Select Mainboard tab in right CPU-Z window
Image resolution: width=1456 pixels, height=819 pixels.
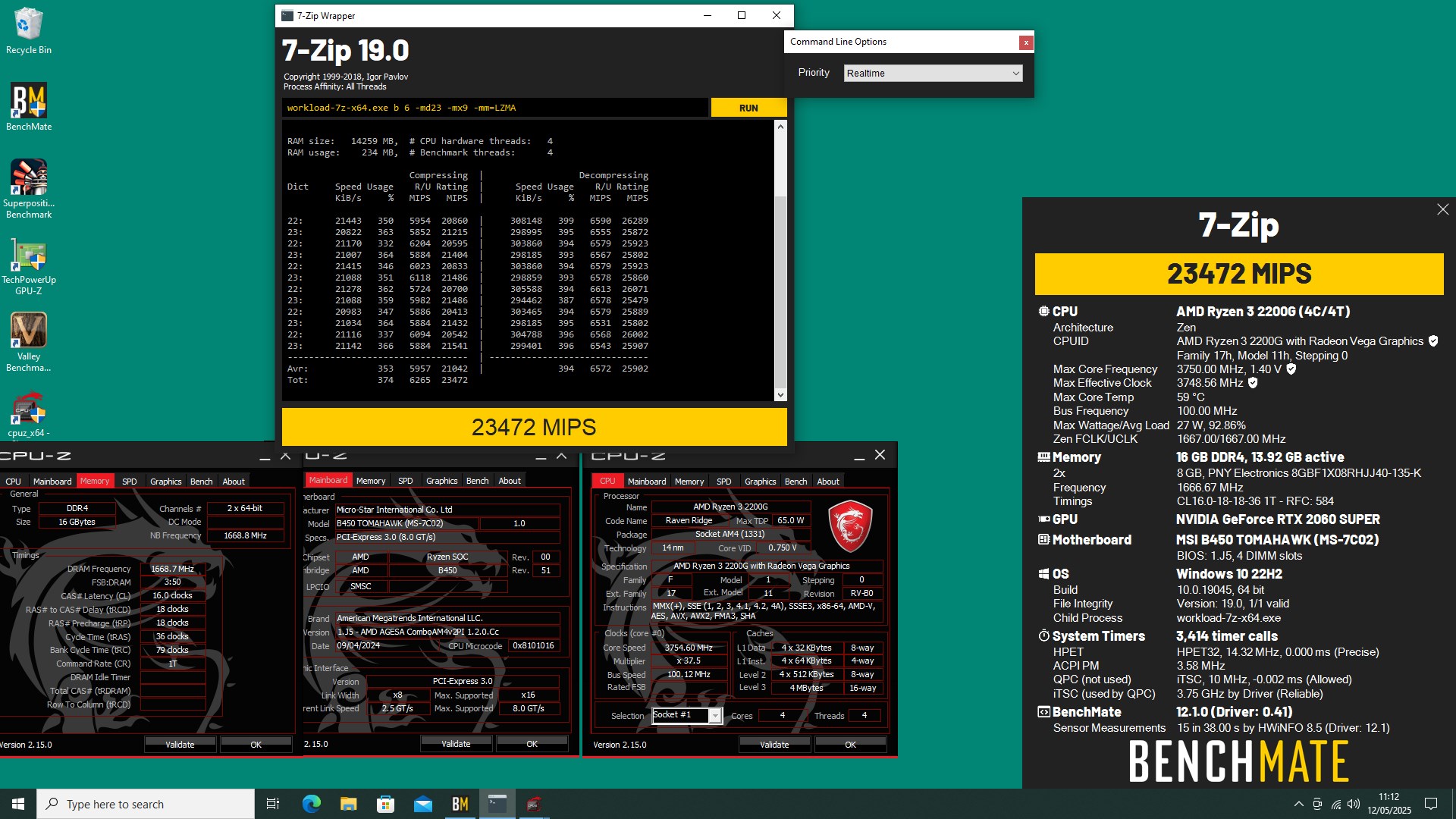647,482
